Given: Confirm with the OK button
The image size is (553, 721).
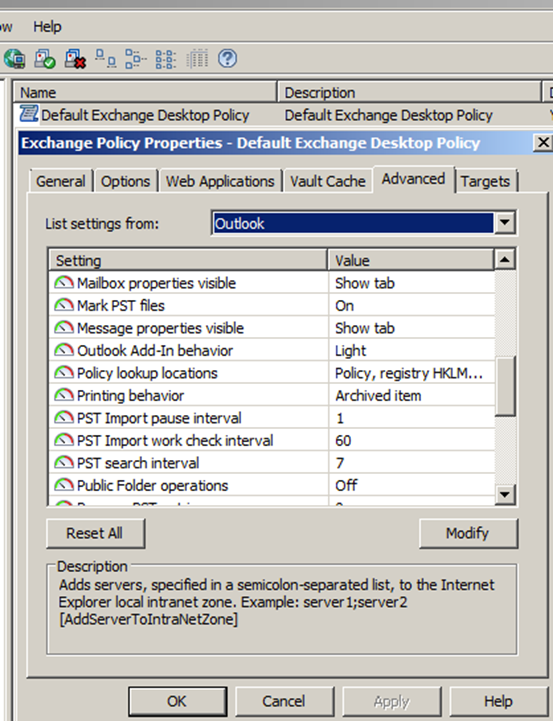Looking at the screenshot, I should point(177,701).
